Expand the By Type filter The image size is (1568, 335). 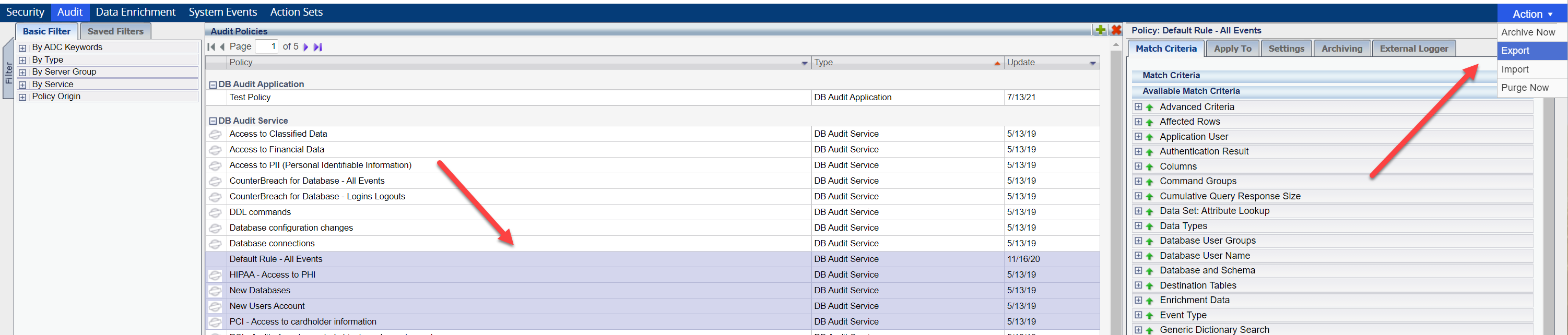tap(22, 60)
